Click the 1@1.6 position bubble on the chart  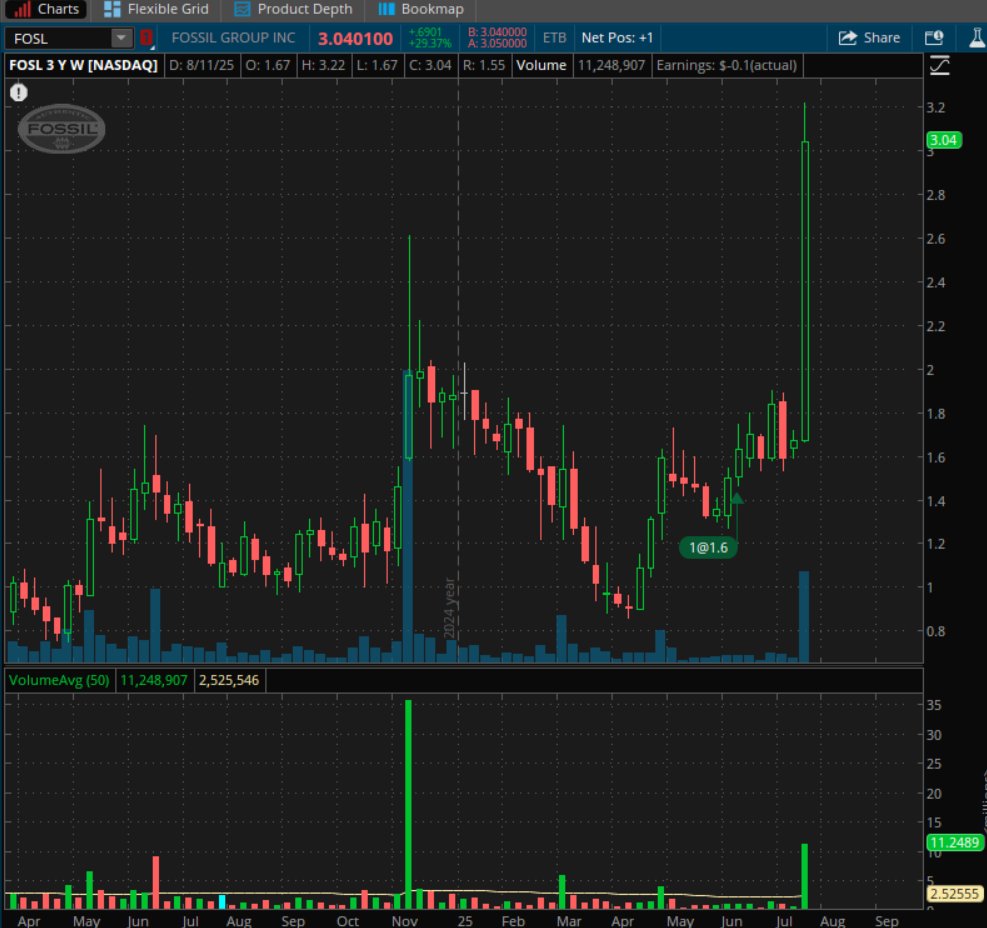[x=708, y=547]
